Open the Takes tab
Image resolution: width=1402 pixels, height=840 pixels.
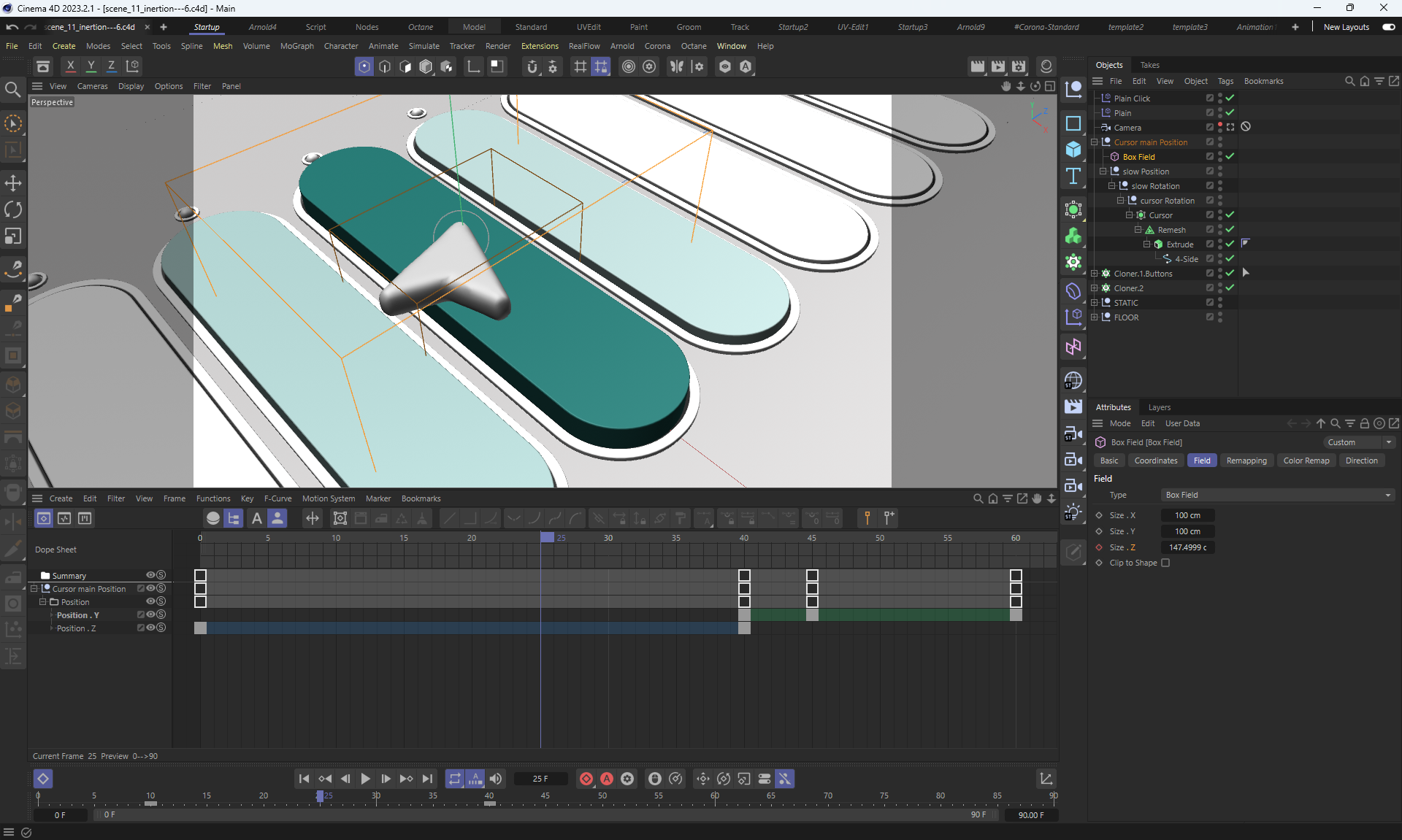tap(1149, 65)
